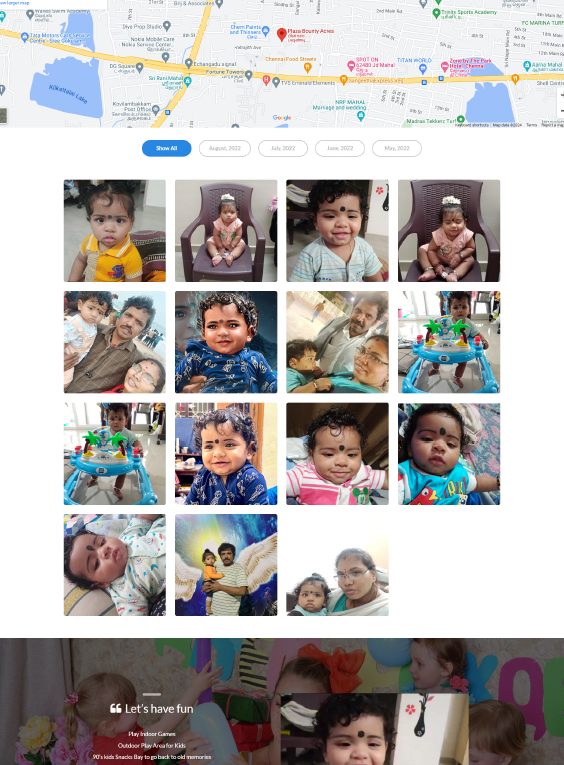Open photo of baby in yellow shirt
The height and width of the screenshot is (765, 564).
coord(115,231)
